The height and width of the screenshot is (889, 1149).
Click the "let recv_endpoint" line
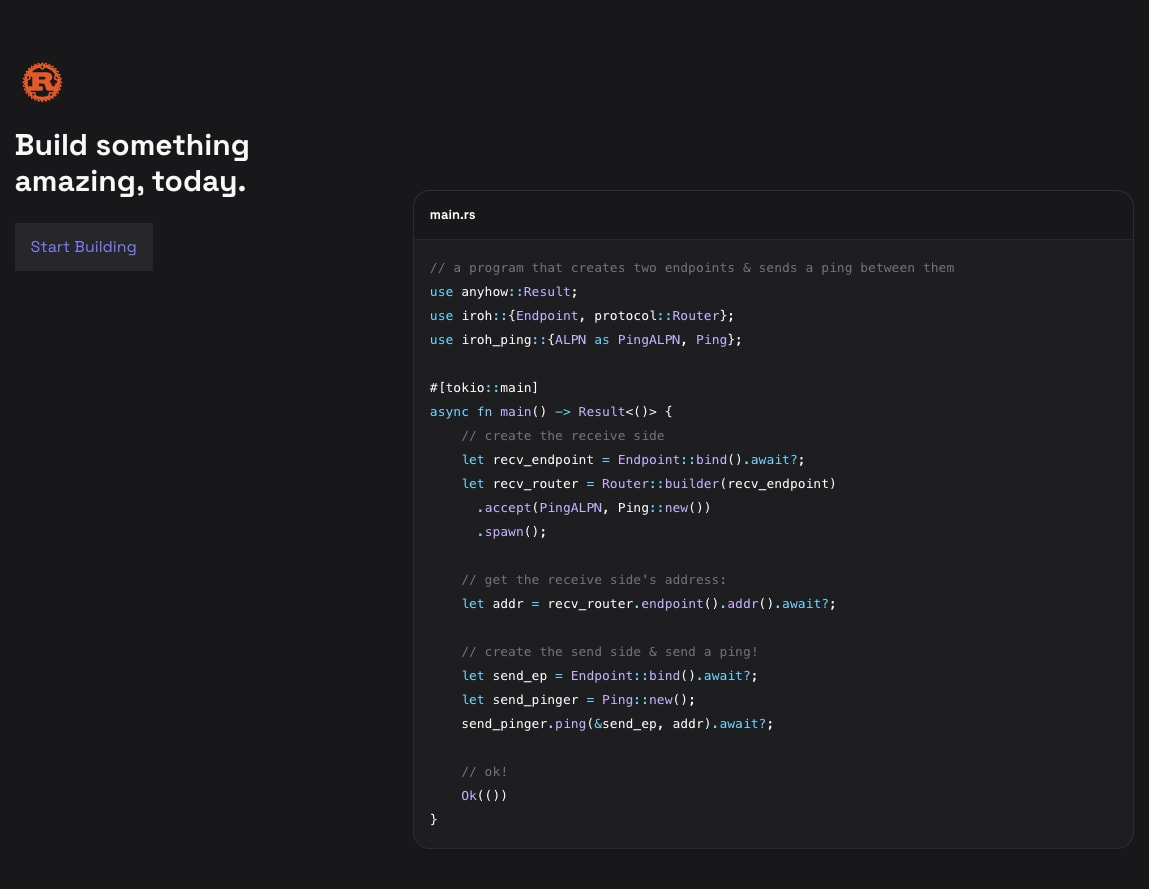coord(633,460)
